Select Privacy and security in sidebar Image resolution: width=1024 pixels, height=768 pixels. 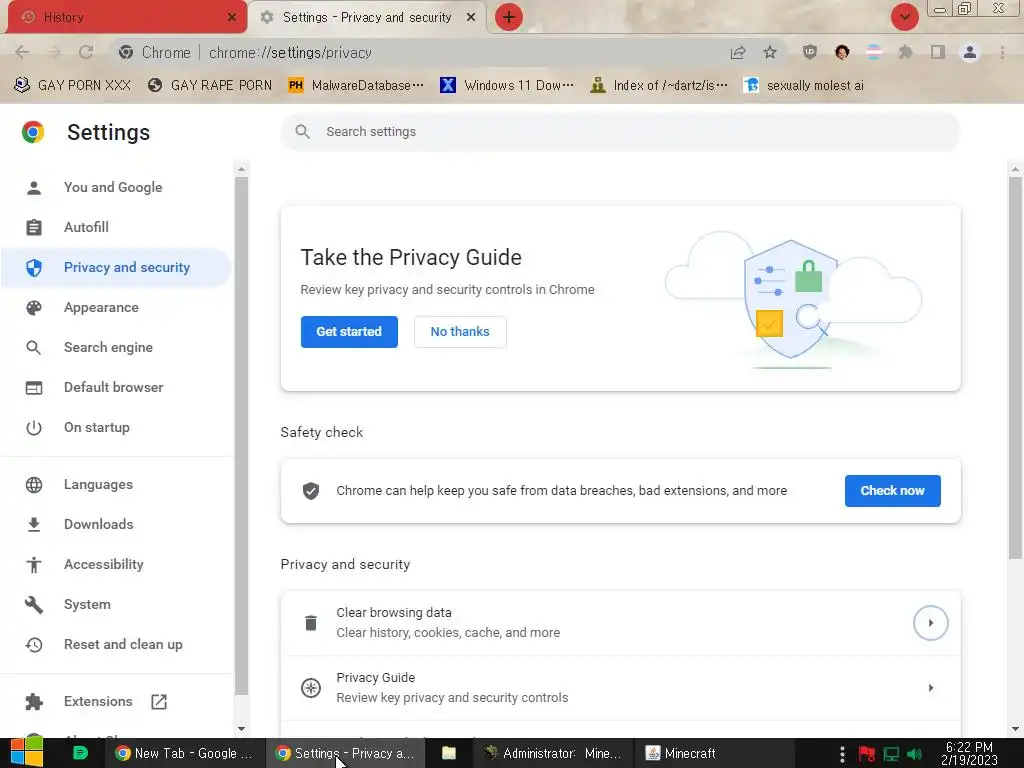click(116, 268)
